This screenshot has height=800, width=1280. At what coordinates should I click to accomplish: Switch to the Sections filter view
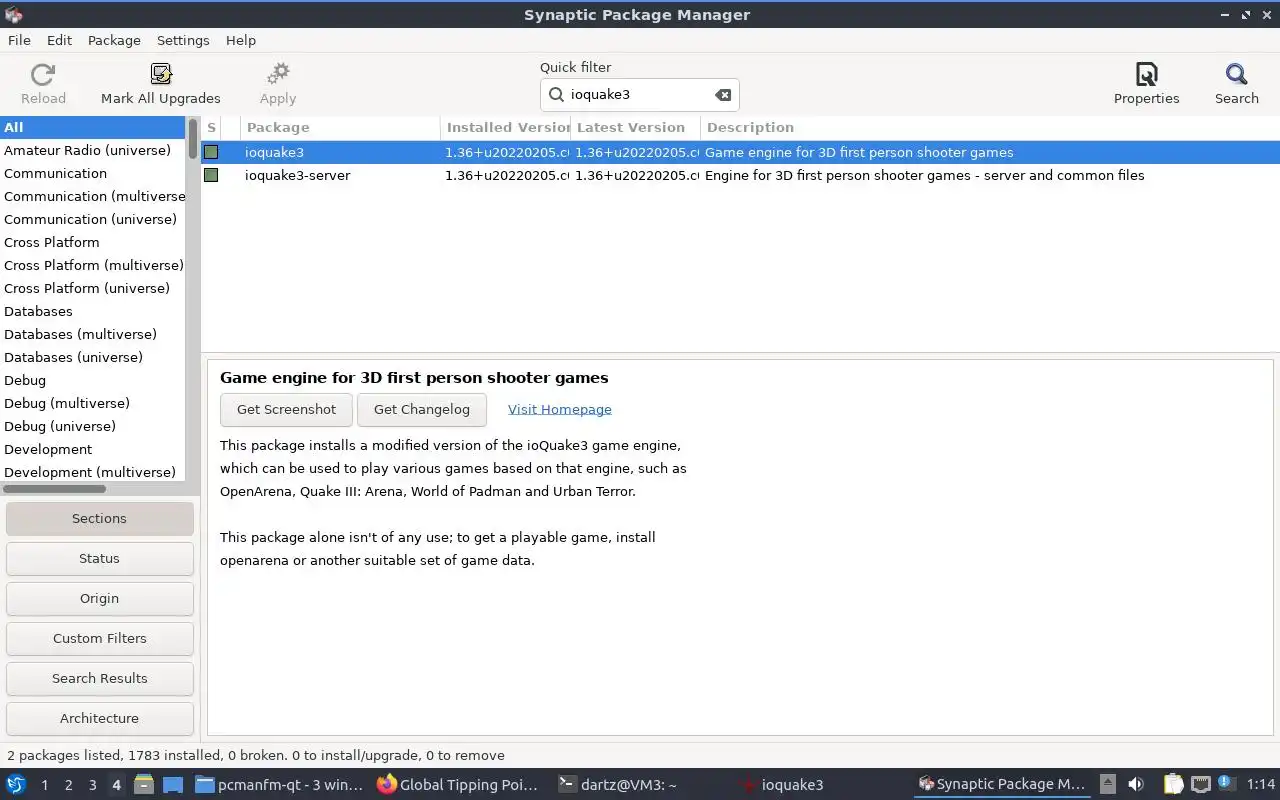pyautogui.click(x=99, y=518)
